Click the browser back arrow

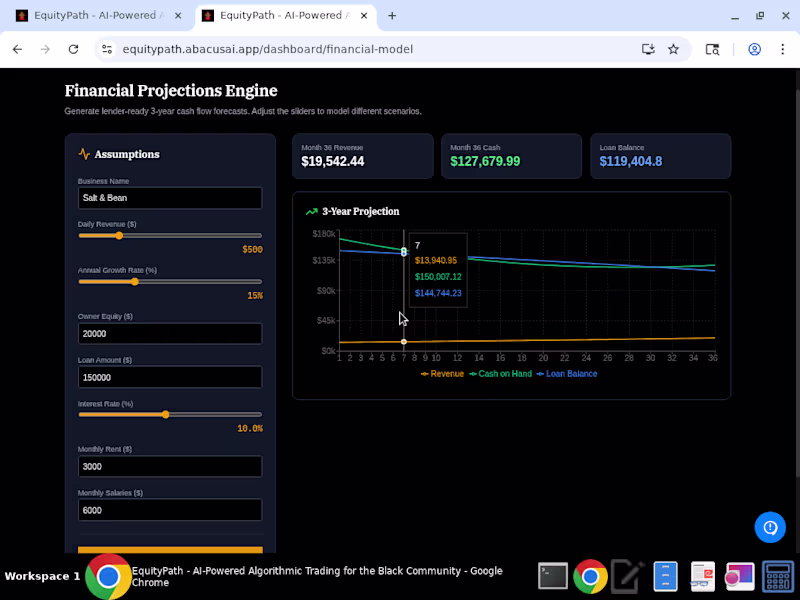pos(17,49)
